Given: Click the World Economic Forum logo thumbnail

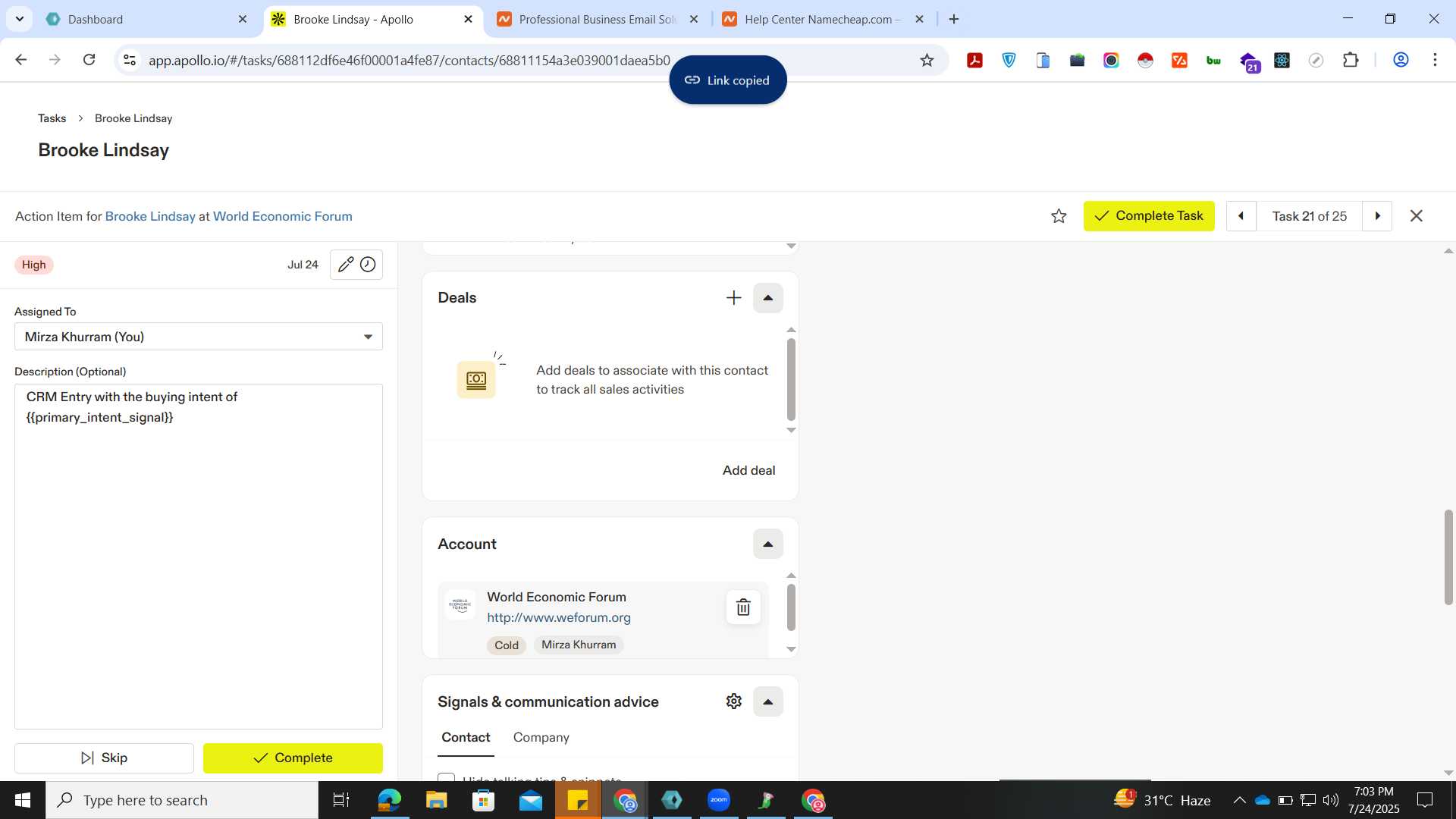Looking at the screenshot, I should 460,605.
